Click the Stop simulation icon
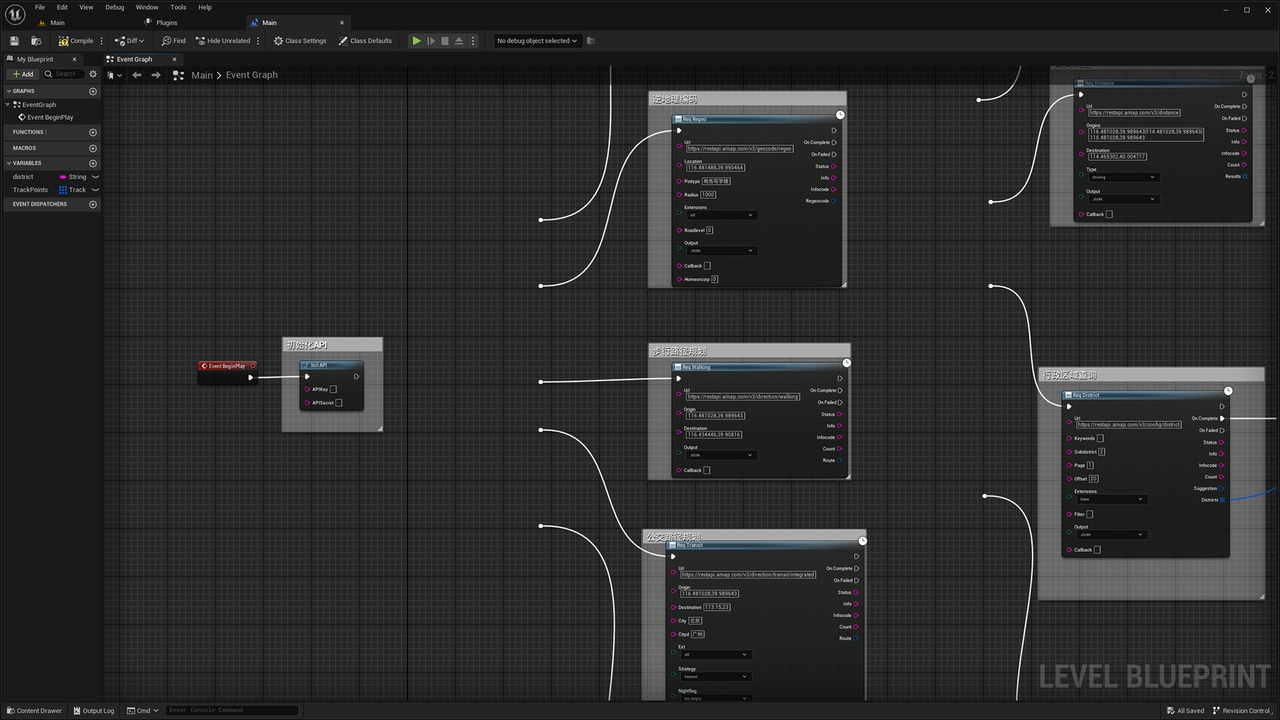The image size is (1280, 720). click(x=445, y=41)
